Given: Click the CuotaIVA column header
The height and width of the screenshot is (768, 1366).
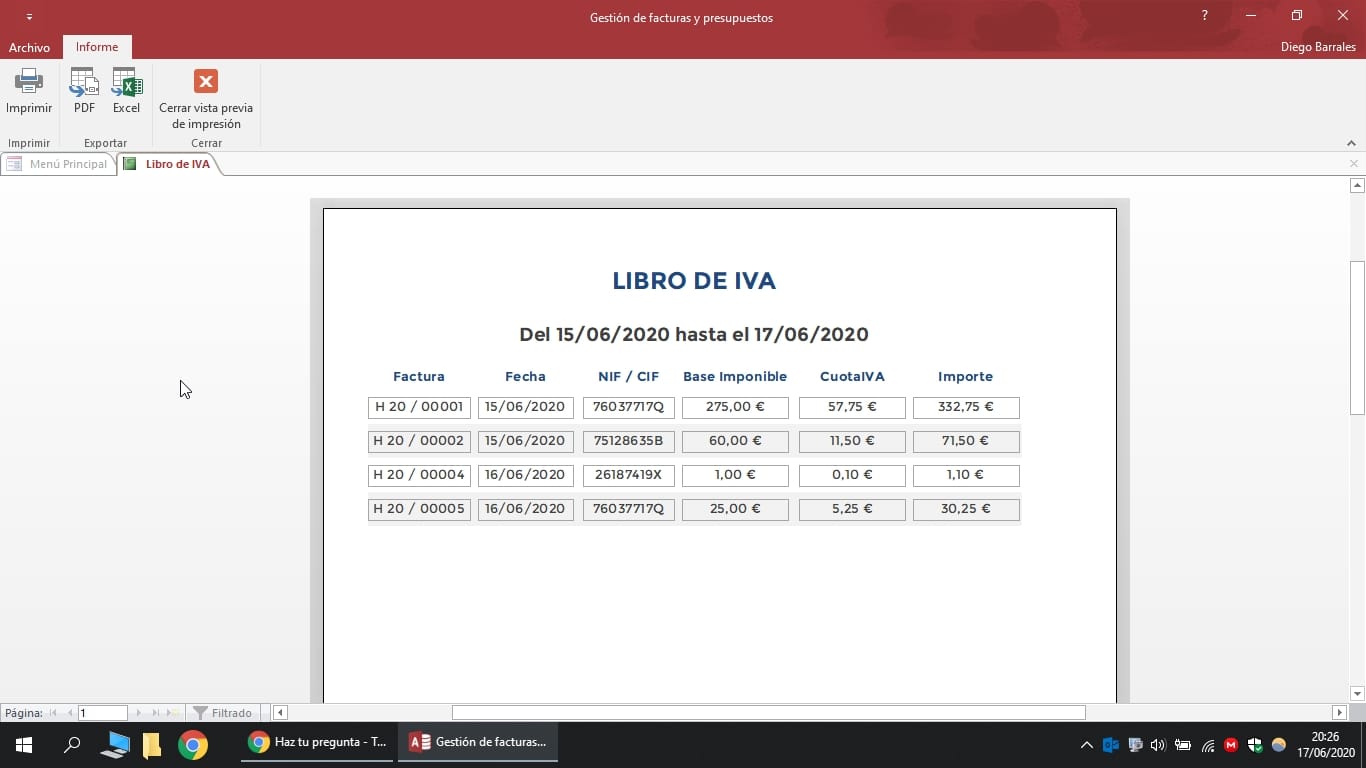Looking at the screenshot, I should pos(852,377).
